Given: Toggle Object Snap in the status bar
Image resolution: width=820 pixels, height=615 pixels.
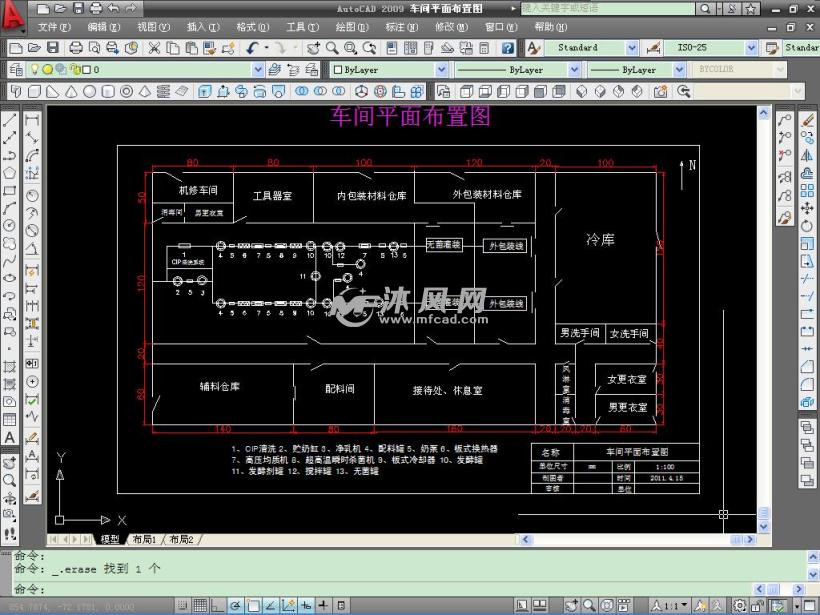Looking at the screenshot, I should pos(254,604).
